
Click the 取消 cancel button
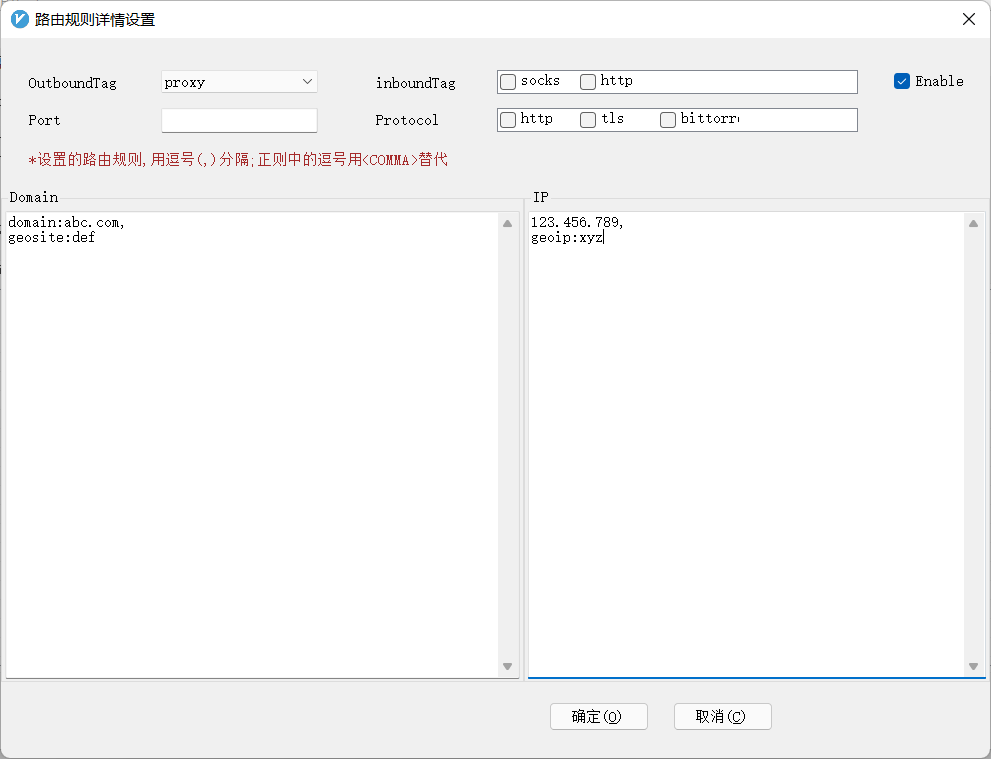coord(722,716)
